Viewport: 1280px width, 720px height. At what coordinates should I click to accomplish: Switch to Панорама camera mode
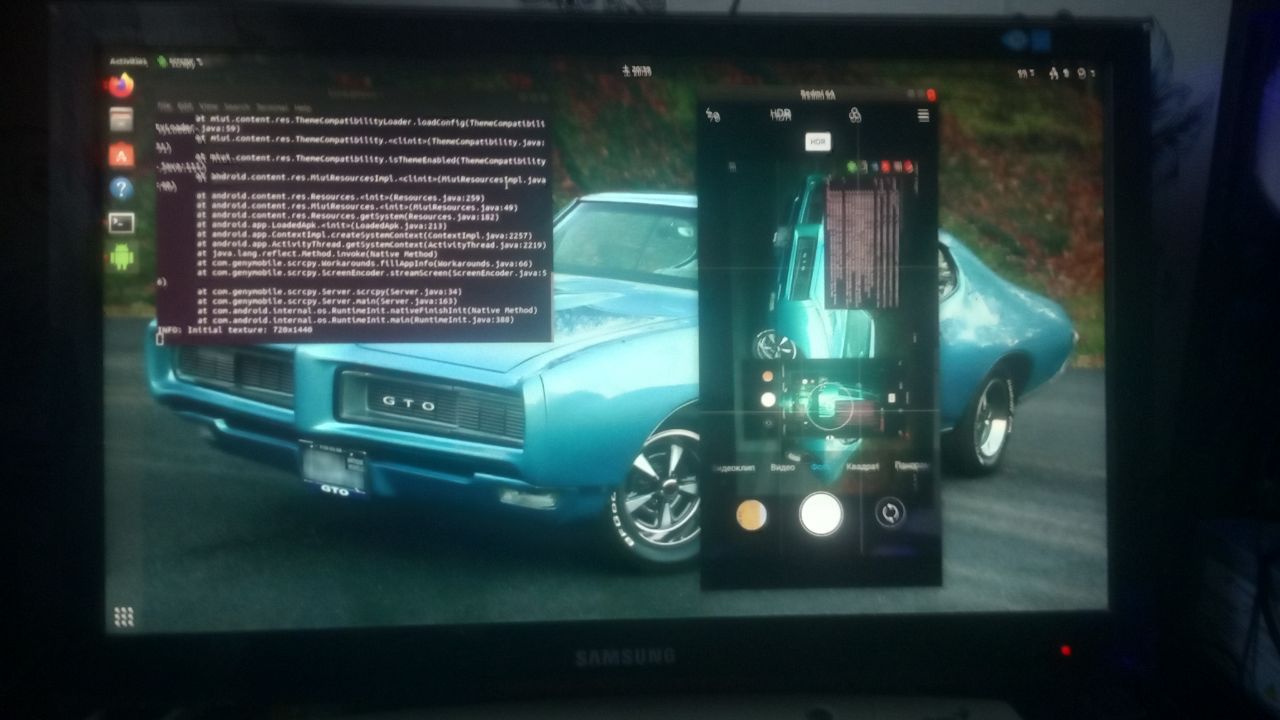point(912,467)
